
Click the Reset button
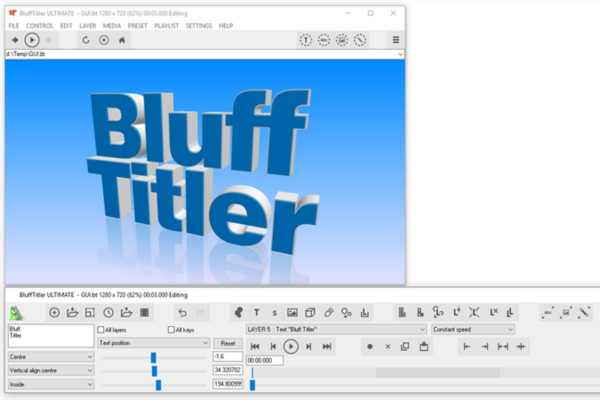[228, 343]
